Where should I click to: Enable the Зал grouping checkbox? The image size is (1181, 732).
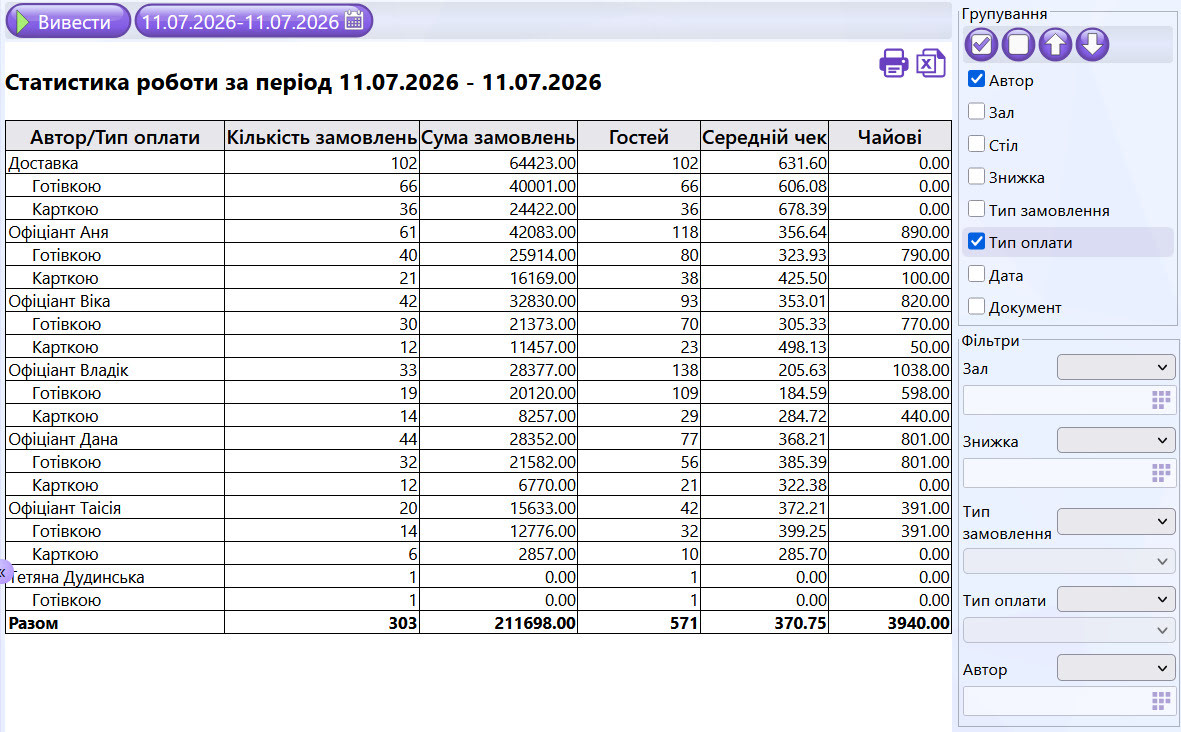pos(976,111)
